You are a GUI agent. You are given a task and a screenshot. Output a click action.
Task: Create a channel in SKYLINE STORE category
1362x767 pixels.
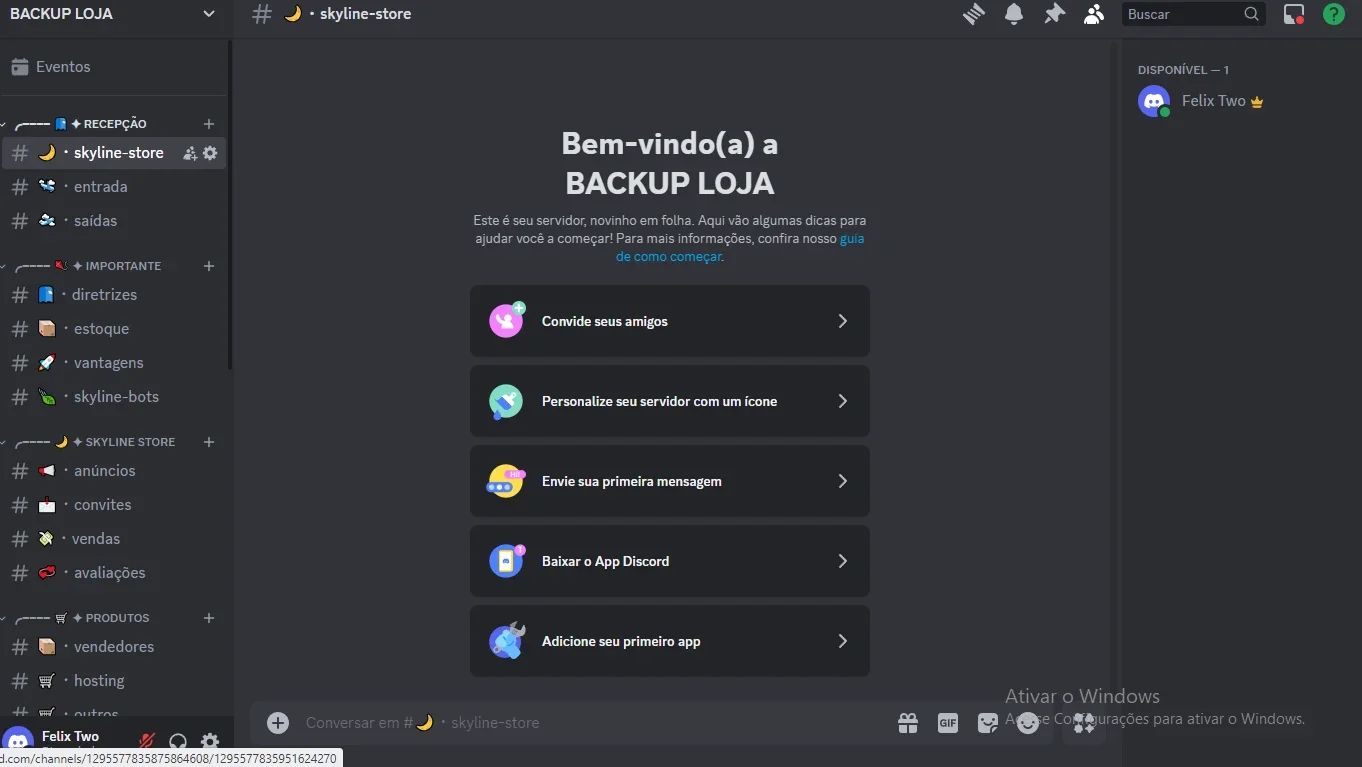tap(209, 442)
